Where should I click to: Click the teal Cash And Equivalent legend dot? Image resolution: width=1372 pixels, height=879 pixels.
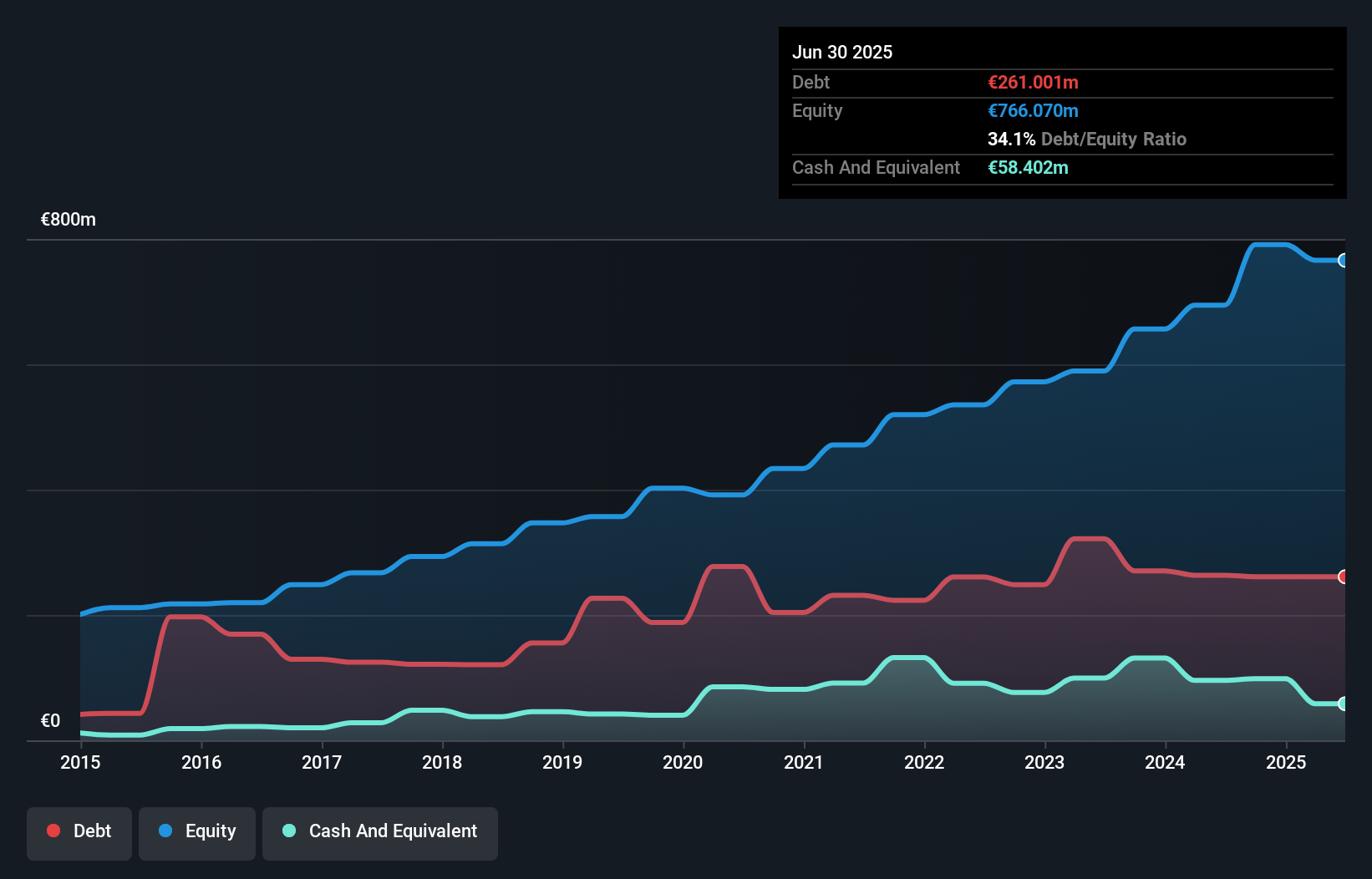click(x=289, y=831)
